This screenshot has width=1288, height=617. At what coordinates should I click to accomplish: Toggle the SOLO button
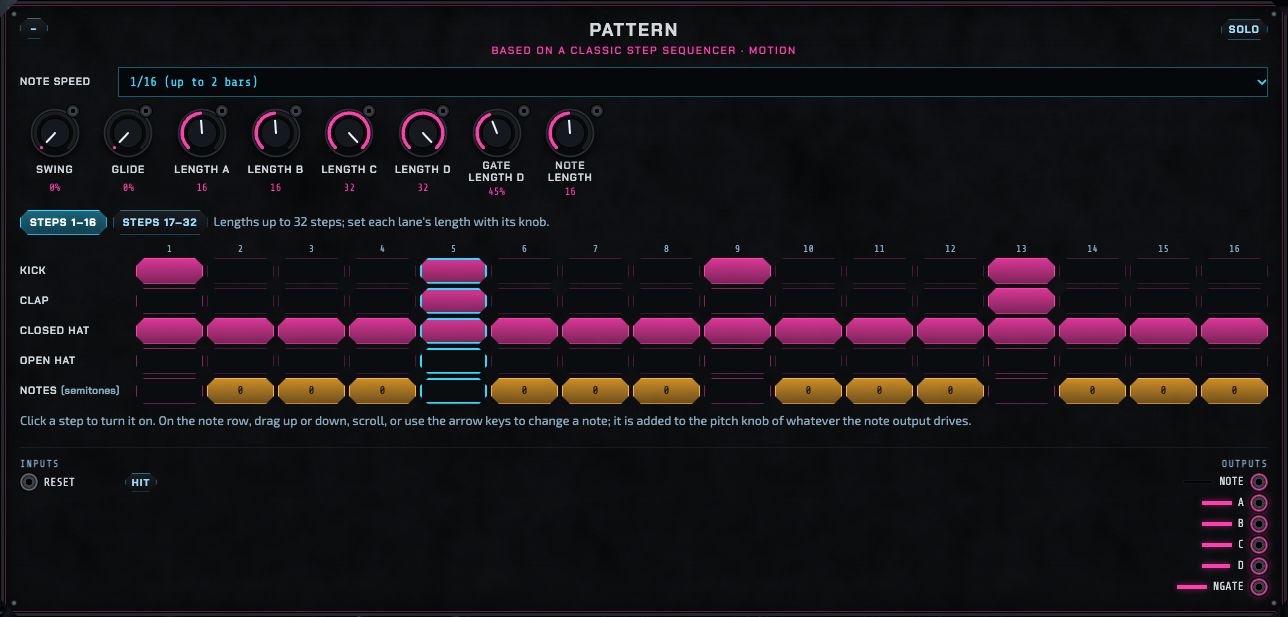pos(1243,29)
